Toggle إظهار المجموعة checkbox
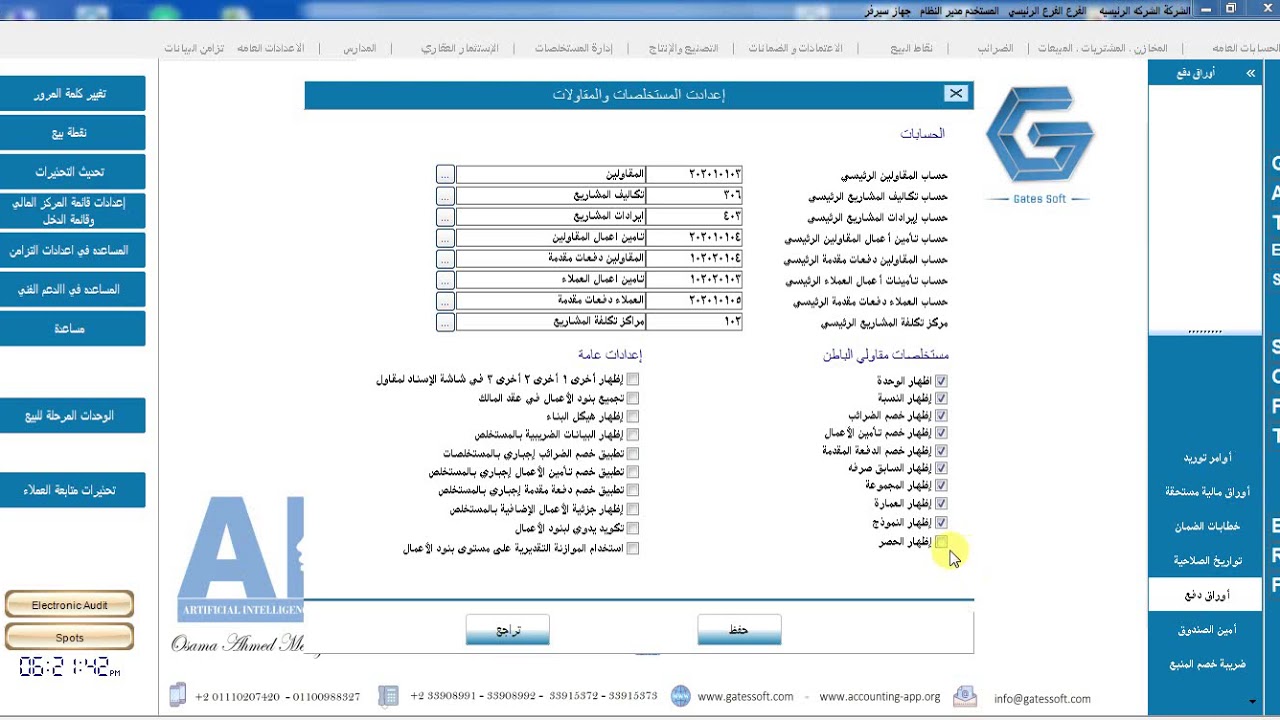Viewport: 1280px width, 720px height. coord(941,485)
